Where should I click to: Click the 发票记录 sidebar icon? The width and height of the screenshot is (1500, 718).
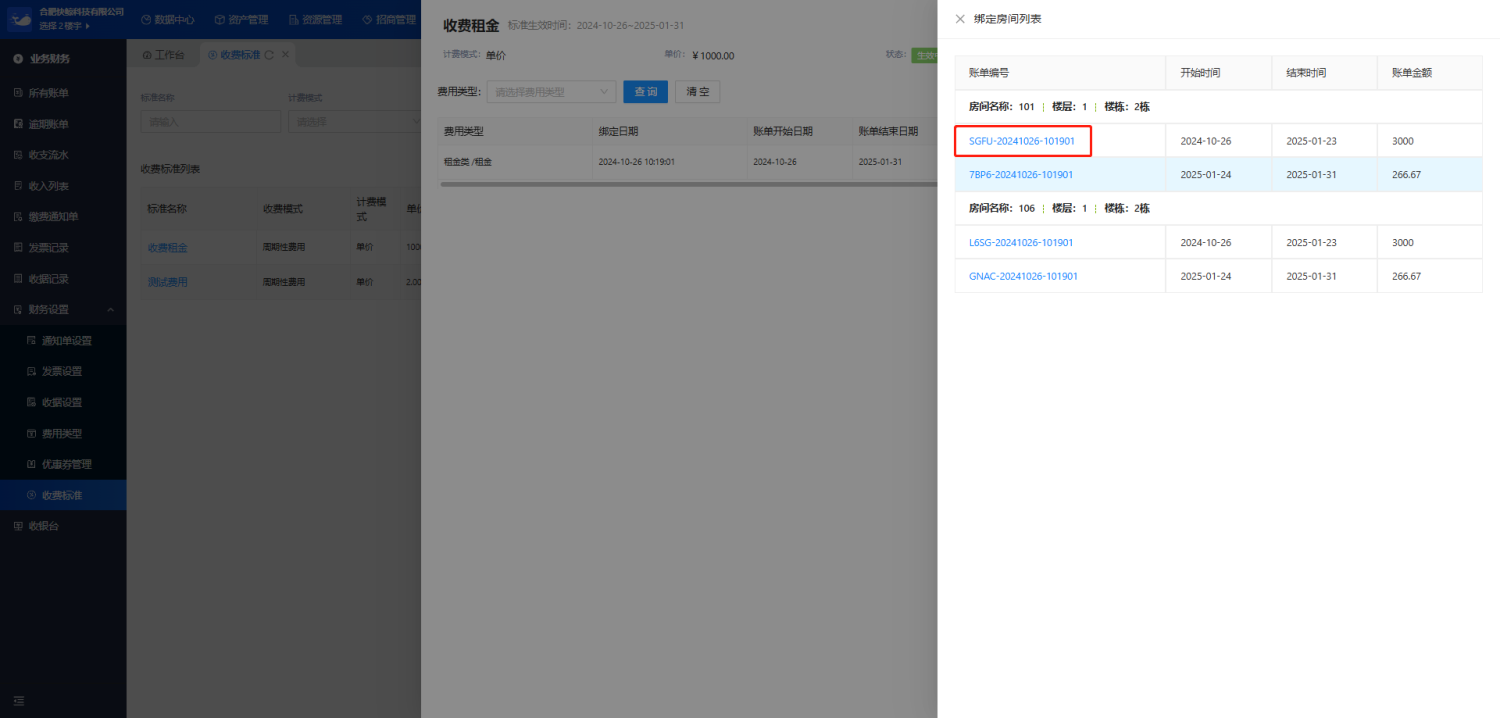point(18,247)
